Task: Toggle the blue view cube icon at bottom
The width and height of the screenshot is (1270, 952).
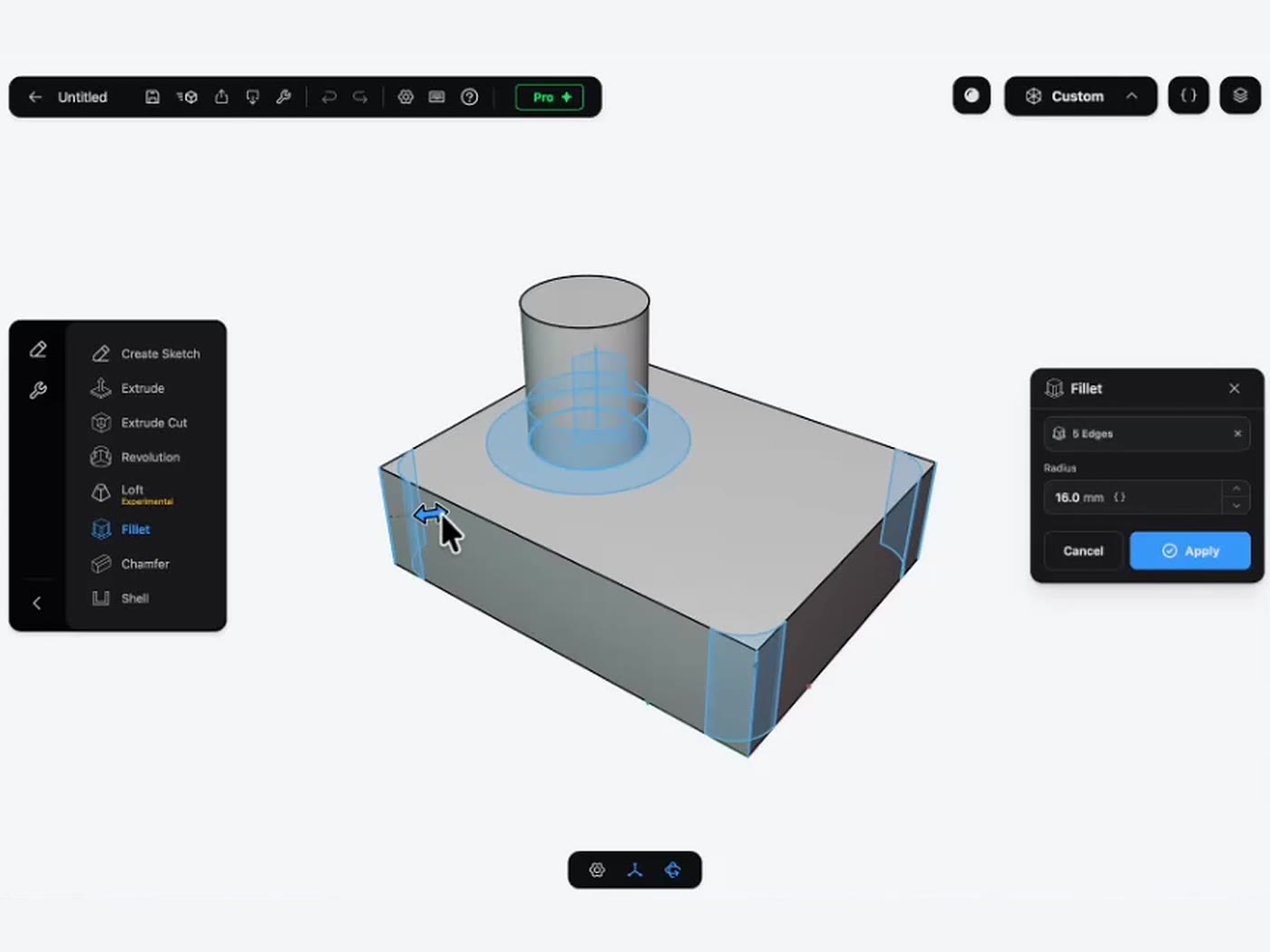Action: click(672, 870)
